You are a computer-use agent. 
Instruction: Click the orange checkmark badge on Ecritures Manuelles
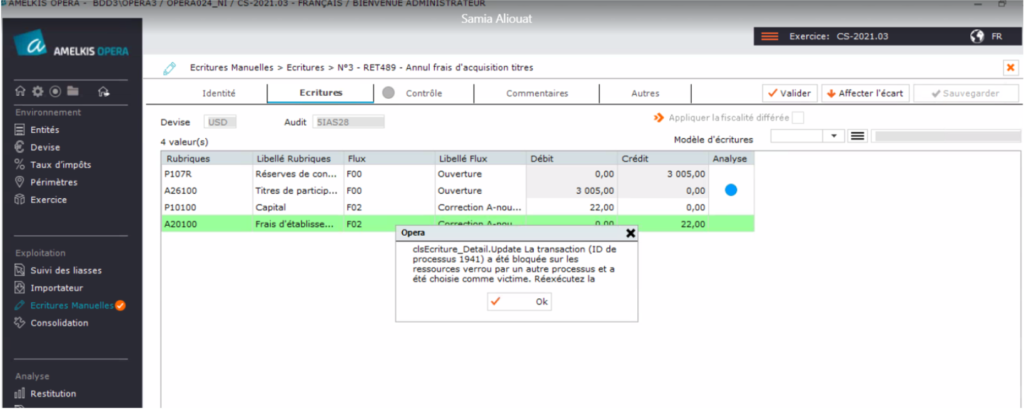click(x=120, y=305)
